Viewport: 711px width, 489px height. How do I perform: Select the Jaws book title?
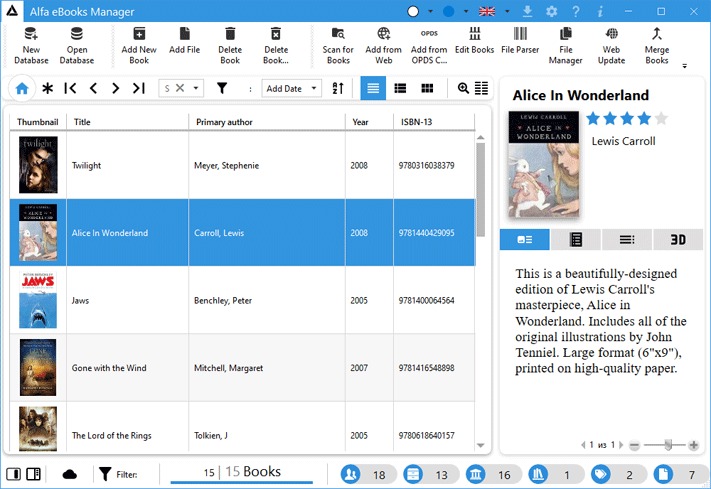click(x=80, y=300)
